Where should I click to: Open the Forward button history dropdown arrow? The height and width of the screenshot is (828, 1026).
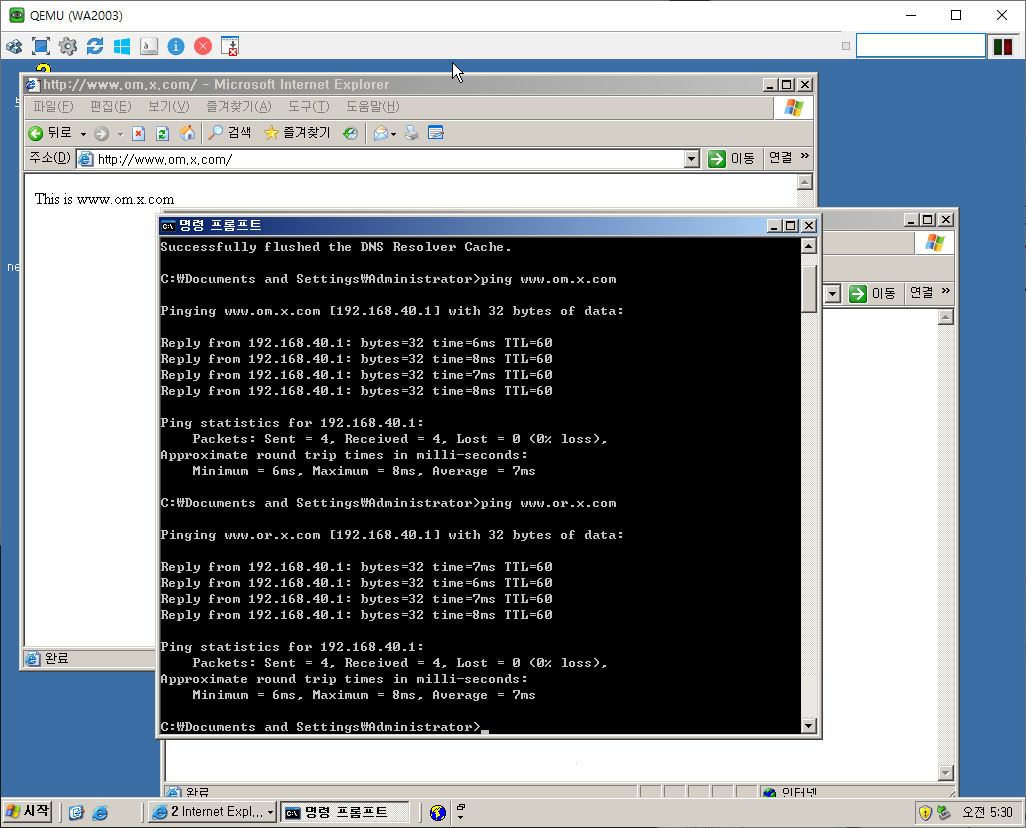(120, 134)
